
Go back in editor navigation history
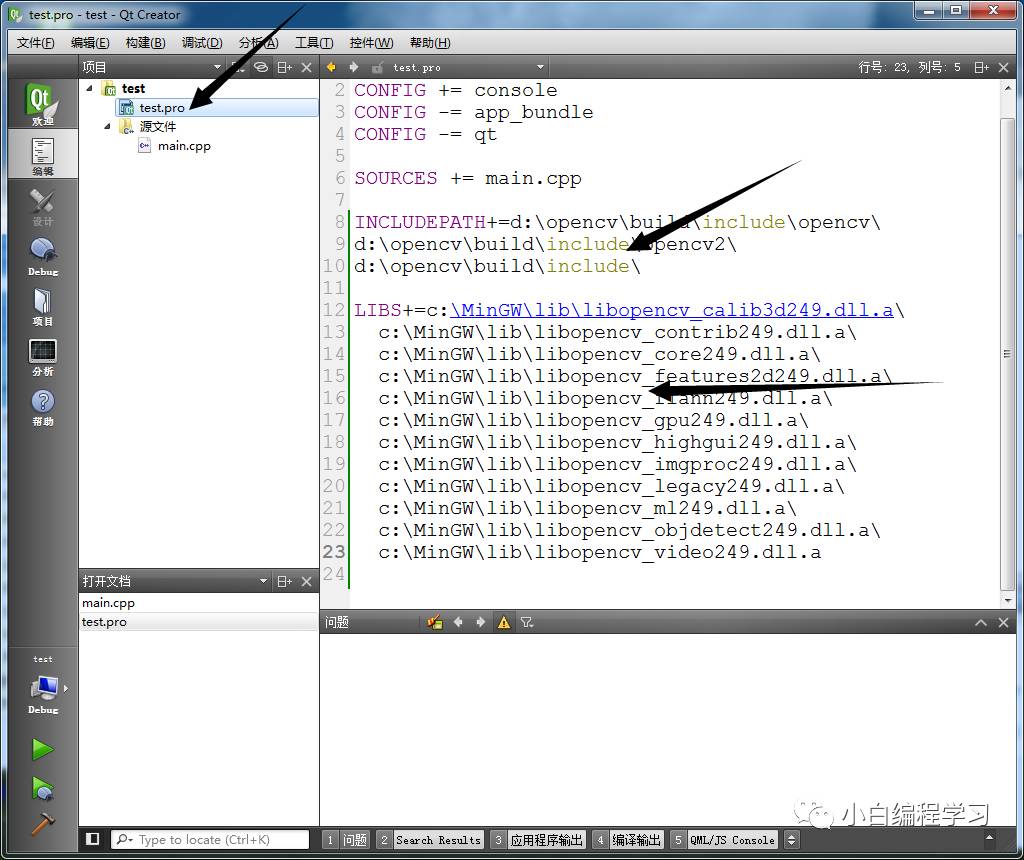[331, 67]
